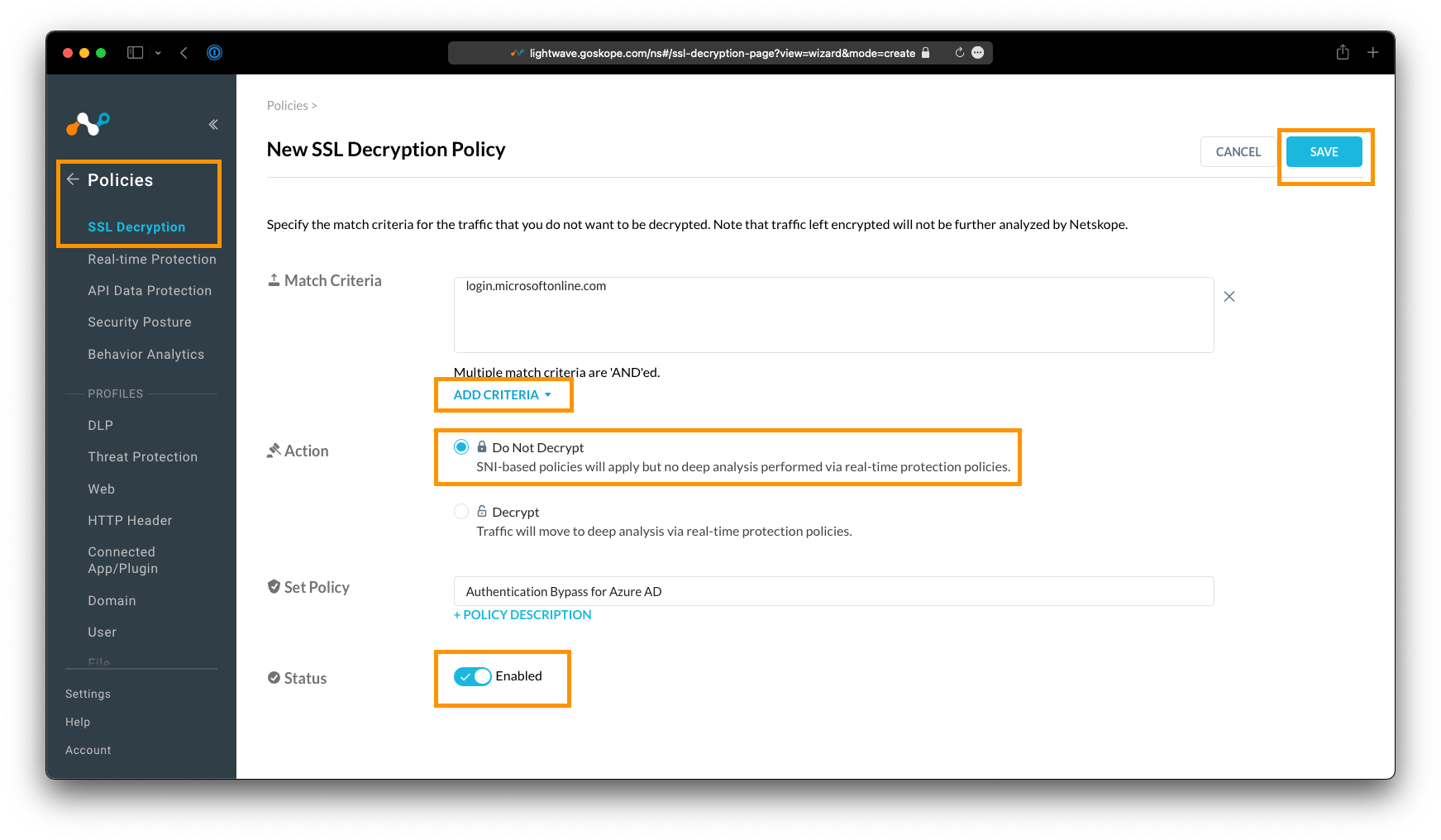
Task: Select the Decrypt radio button
Action: (461, 512)
